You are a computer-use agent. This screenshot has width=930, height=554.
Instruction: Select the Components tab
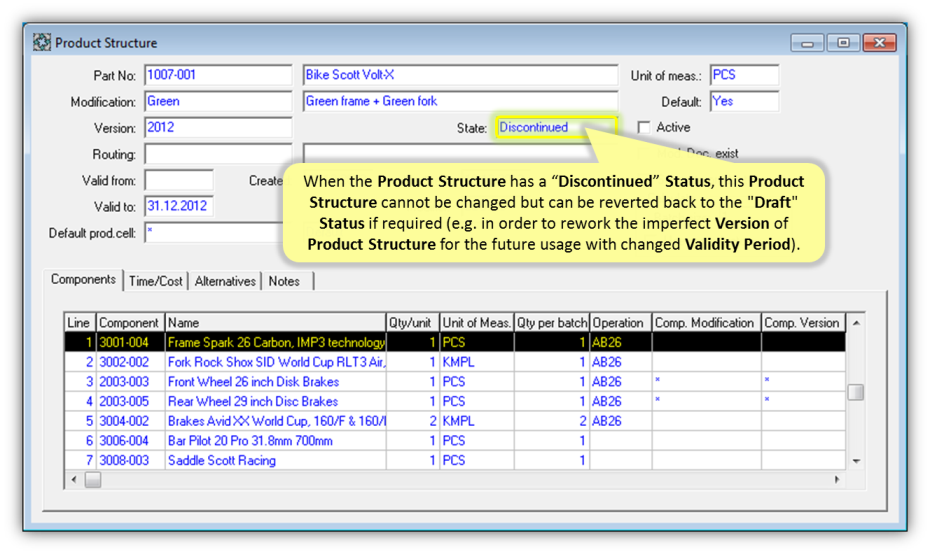pos(83,279)
